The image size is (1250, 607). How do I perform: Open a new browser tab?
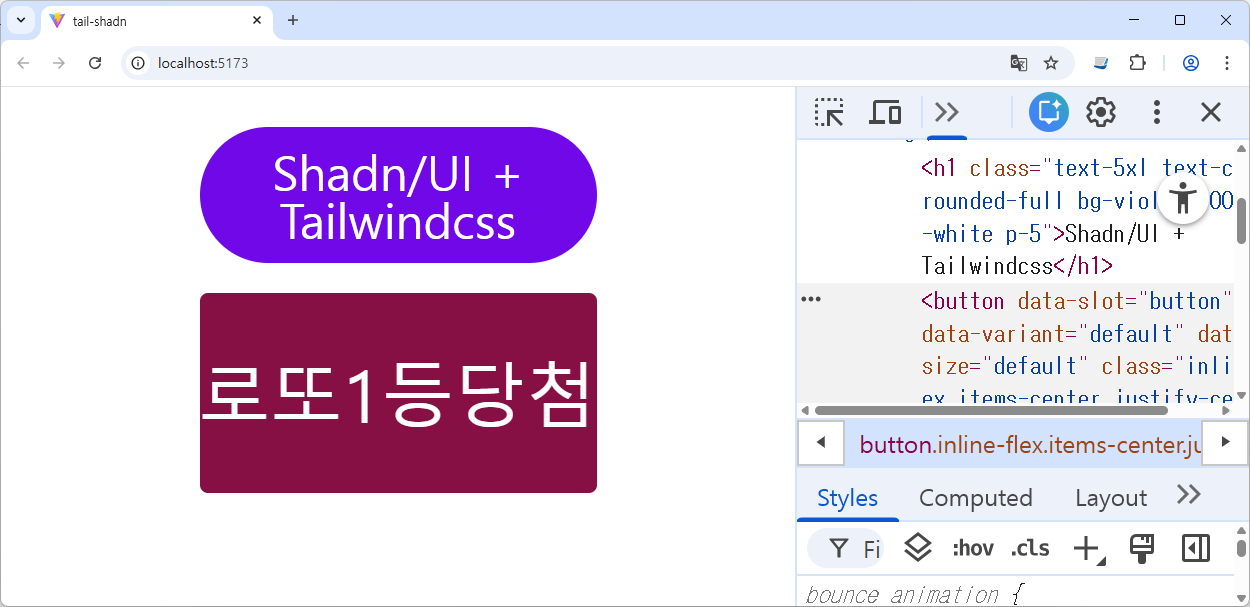pos(293,20)
